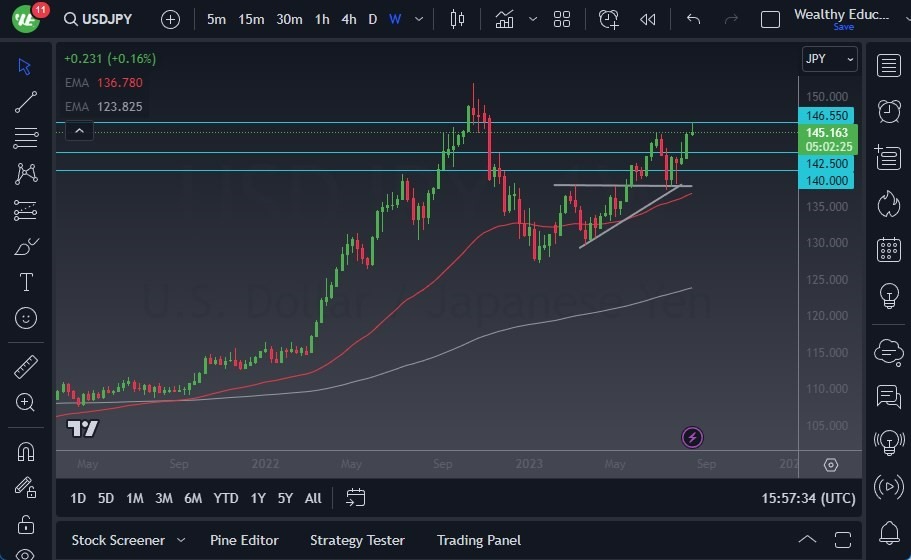Toggle stay in drawing mode

click(x=26, y=487)
